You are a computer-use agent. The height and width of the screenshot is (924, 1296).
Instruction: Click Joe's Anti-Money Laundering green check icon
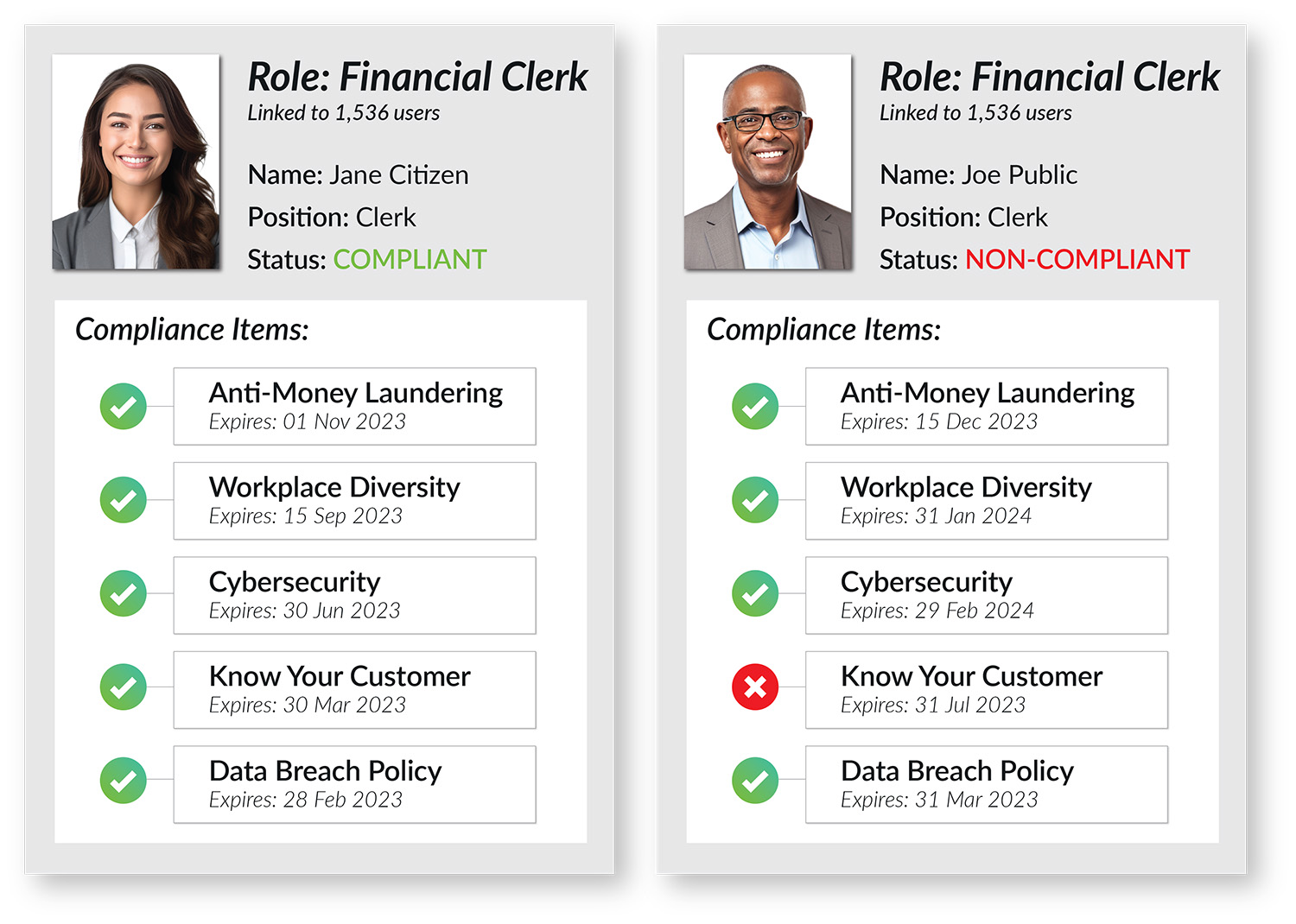click(755, 407)
